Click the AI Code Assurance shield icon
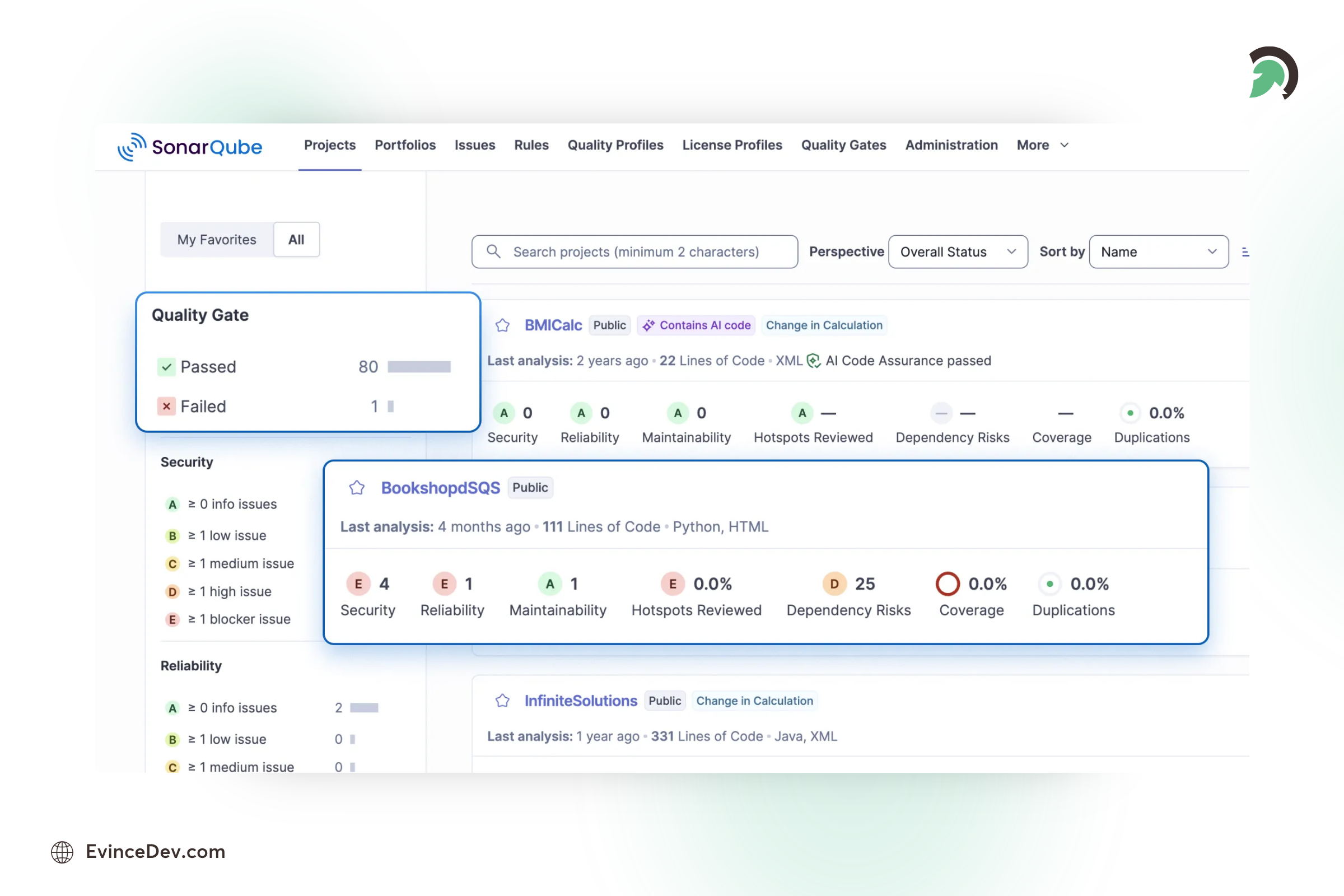This screenshot has width=1344, height=896. pyautogui.click(x=813, y=361)
